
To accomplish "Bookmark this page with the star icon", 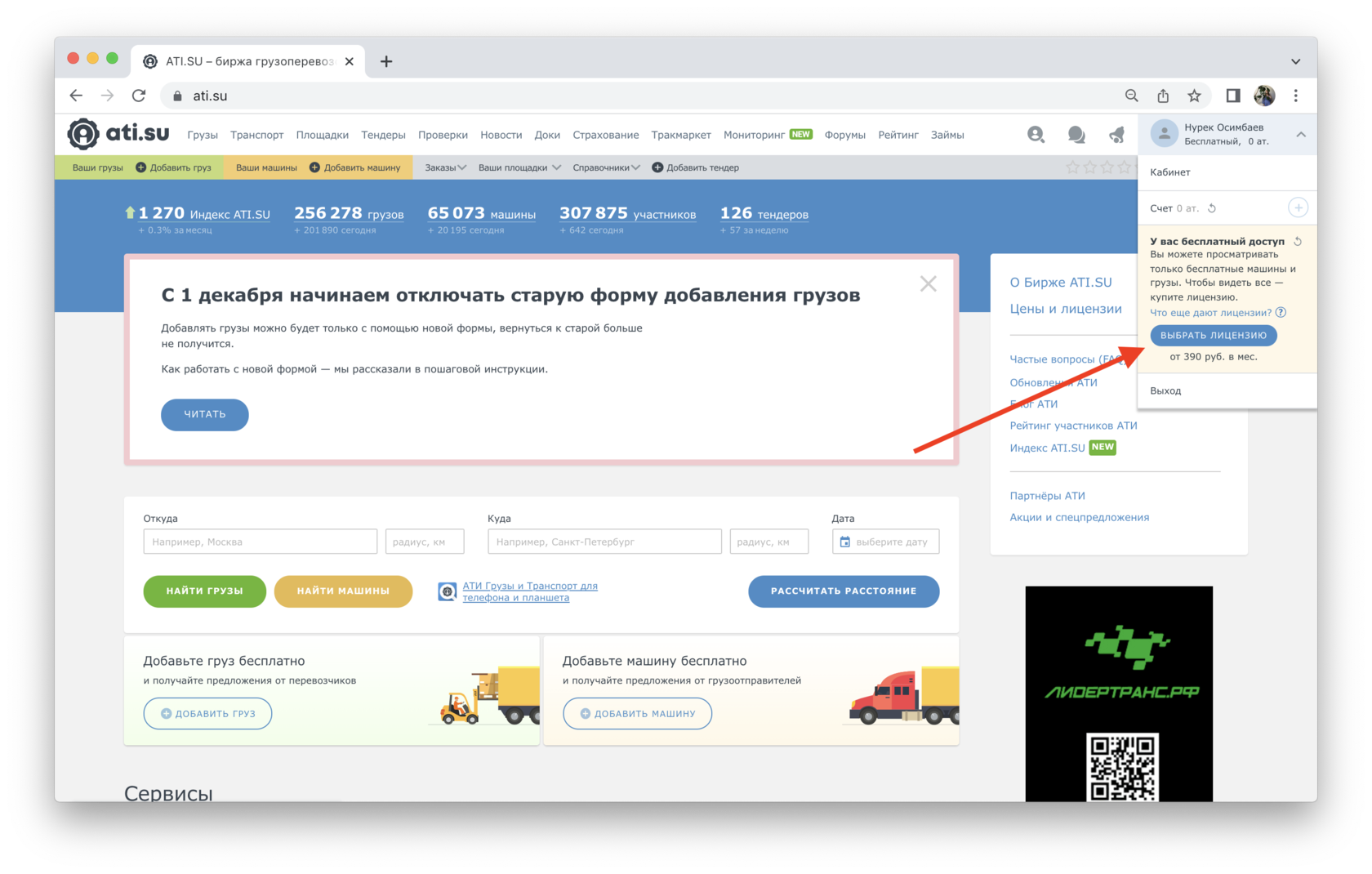I will point(1194,96).
